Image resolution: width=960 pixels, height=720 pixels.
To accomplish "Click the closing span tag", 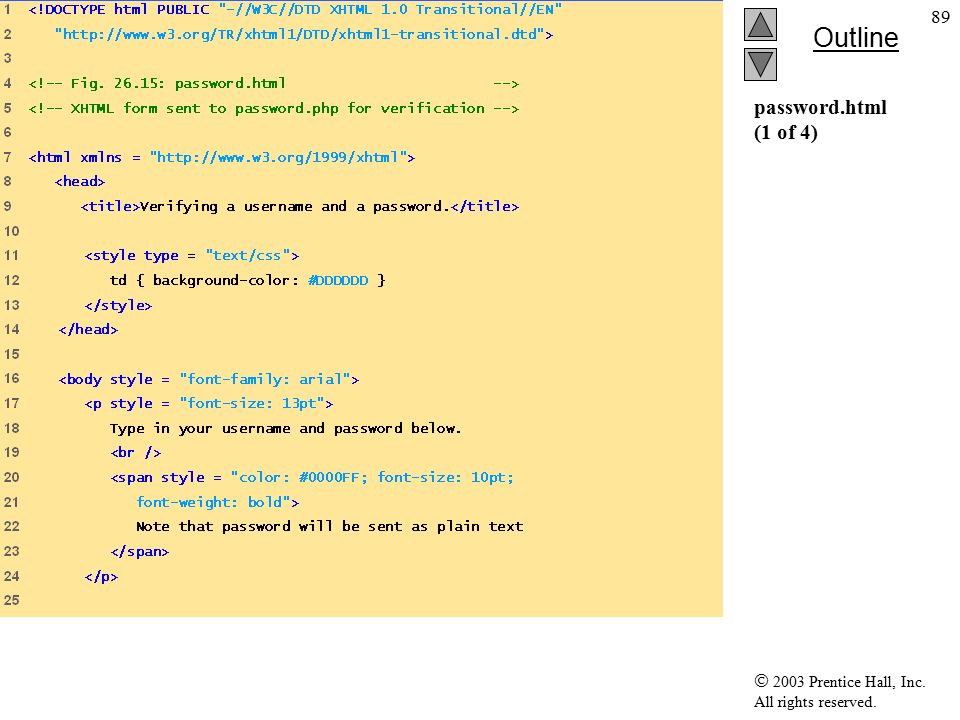I will (x=140, y=551).
